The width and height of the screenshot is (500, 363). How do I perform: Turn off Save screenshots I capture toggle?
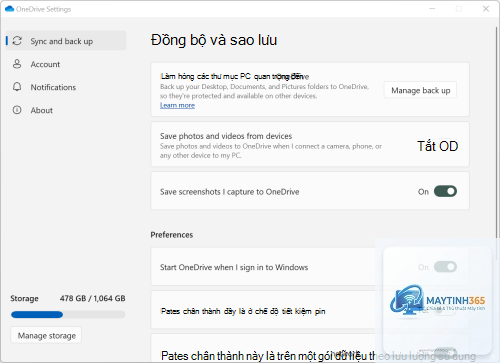click(x=445, y=191)
